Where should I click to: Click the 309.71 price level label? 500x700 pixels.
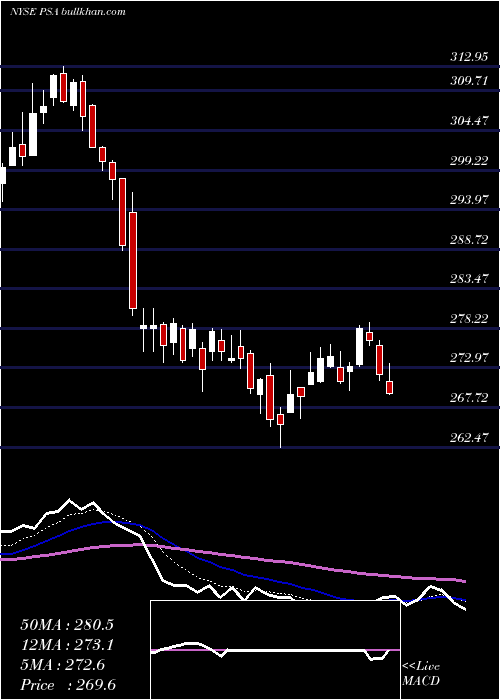tap(469, 81)
